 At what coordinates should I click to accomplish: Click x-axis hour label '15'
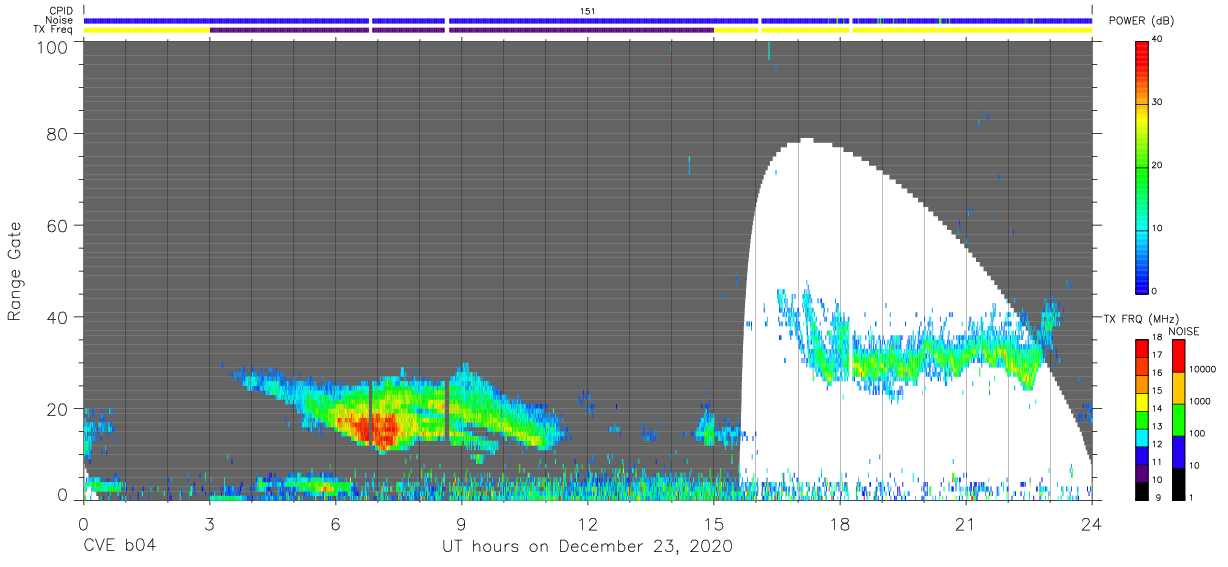[714, 524]
